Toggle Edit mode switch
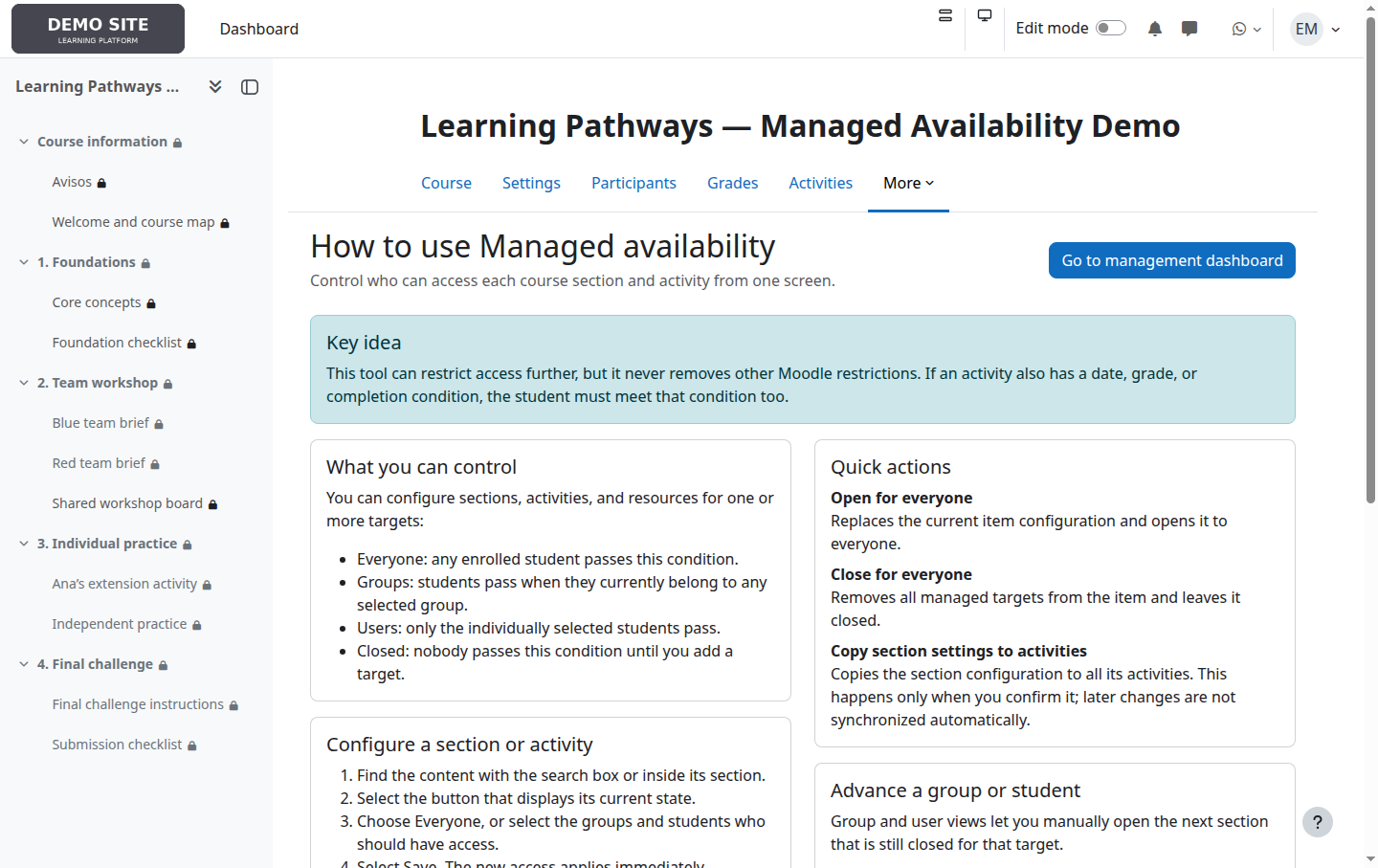Screen dimensions: 1378x868 pos(1111,28)
